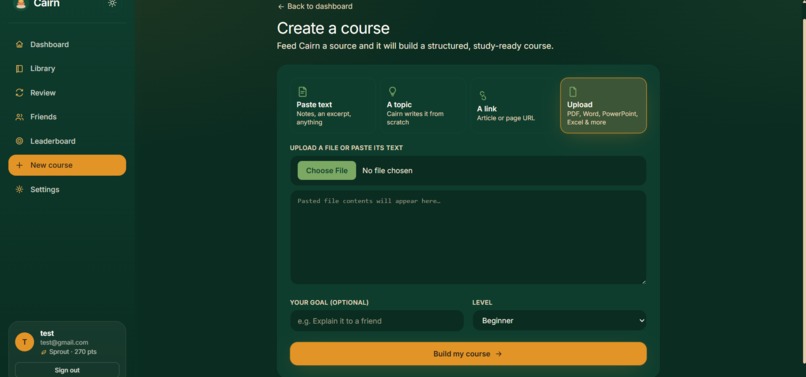Choose the A link source option
Screen dimensions: 806x377
point(513,105)
